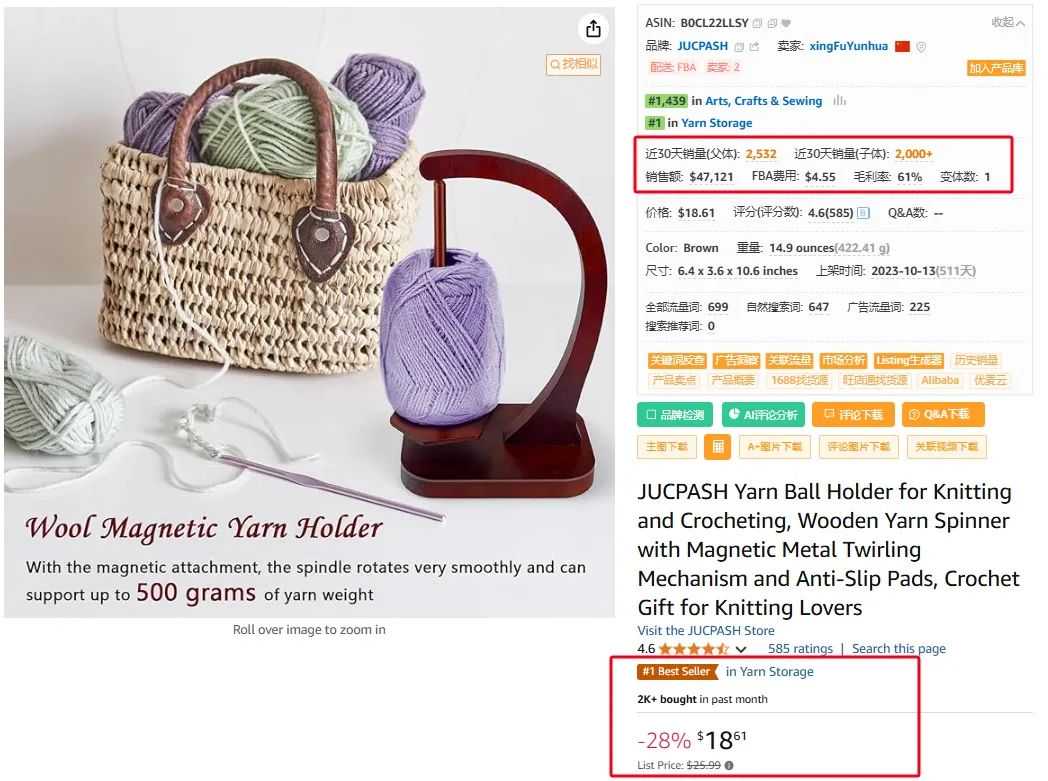Click the info icon beside List Price

pos(729,766)
